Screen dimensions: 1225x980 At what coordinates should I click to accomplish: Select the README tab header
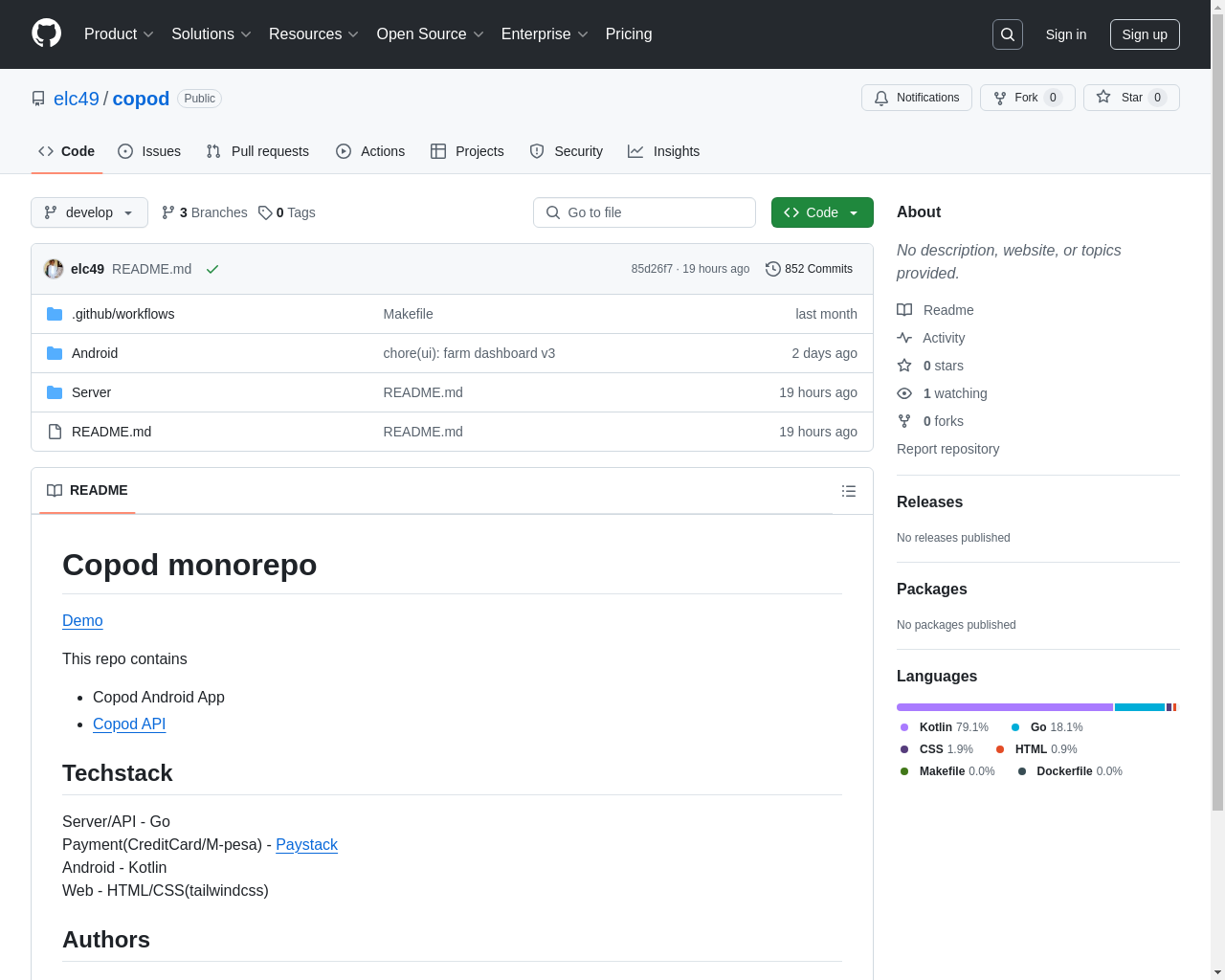[87, 490]
